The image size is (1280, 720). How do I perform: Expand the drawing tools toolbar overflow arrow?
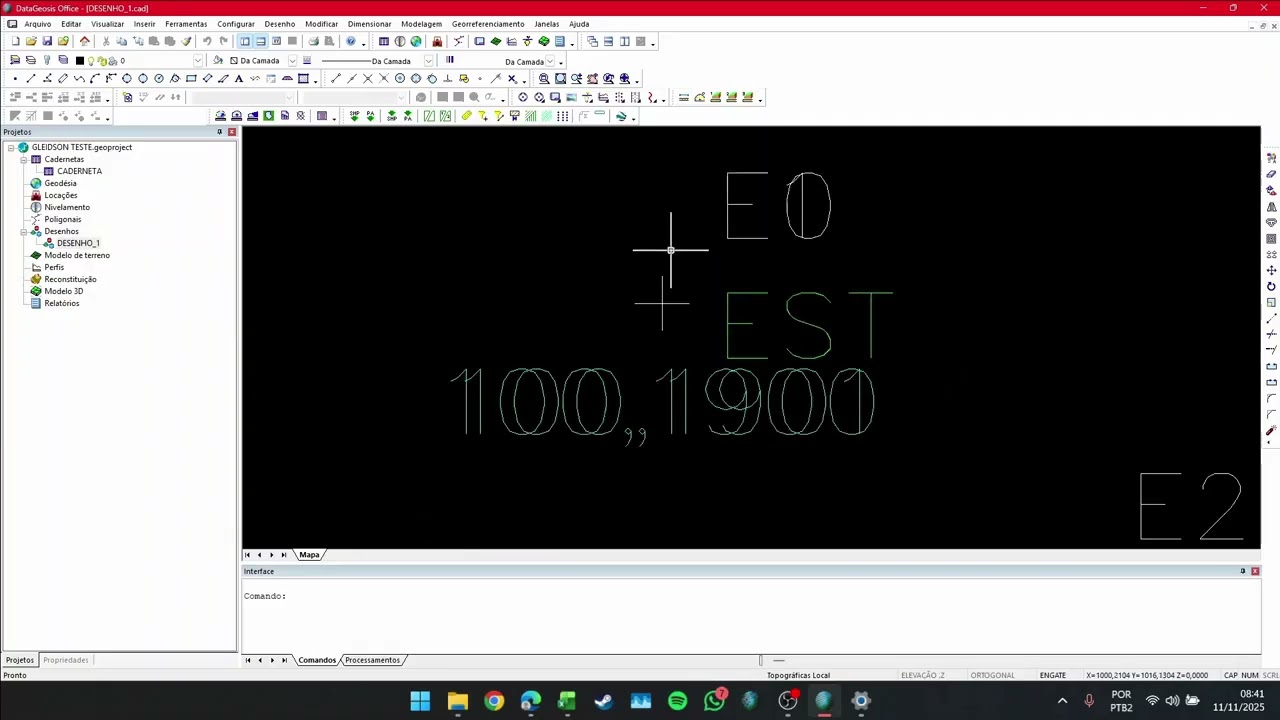click(x=316, y=81)
